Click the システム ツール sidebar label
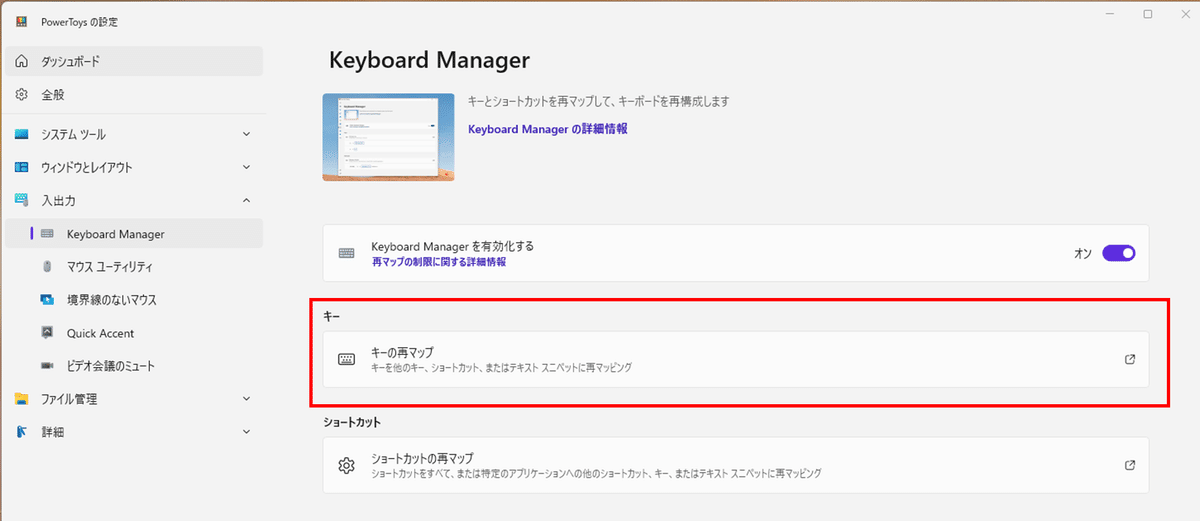The image size is (1200, 521). [73, 135]
